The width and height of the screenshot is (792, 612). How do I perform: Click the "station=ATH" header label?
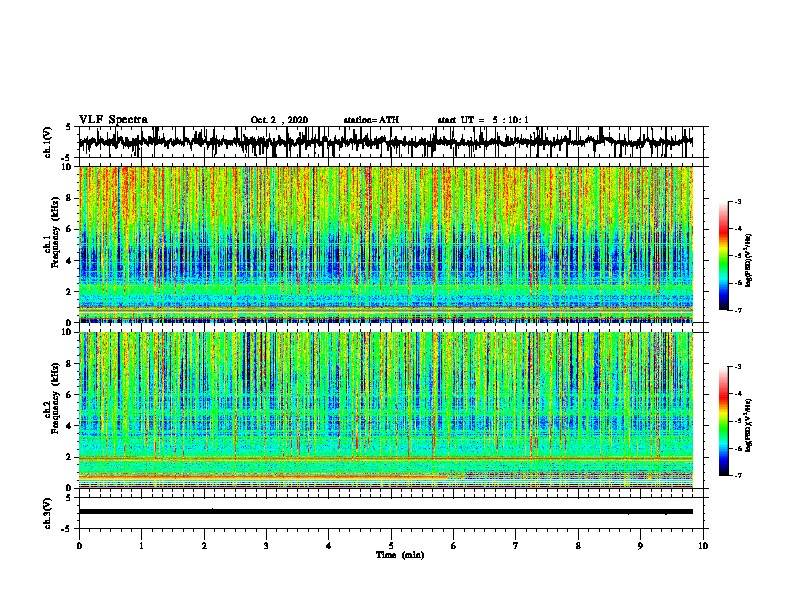click(371, 120)
